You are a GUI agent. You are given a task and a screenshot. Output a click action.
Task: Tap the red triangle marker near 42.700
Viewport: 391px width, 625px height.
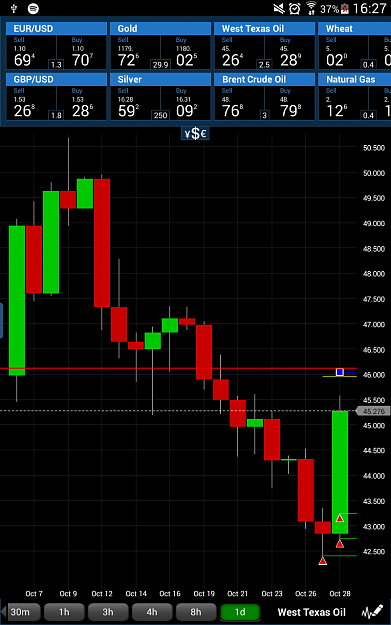[340, 543]
